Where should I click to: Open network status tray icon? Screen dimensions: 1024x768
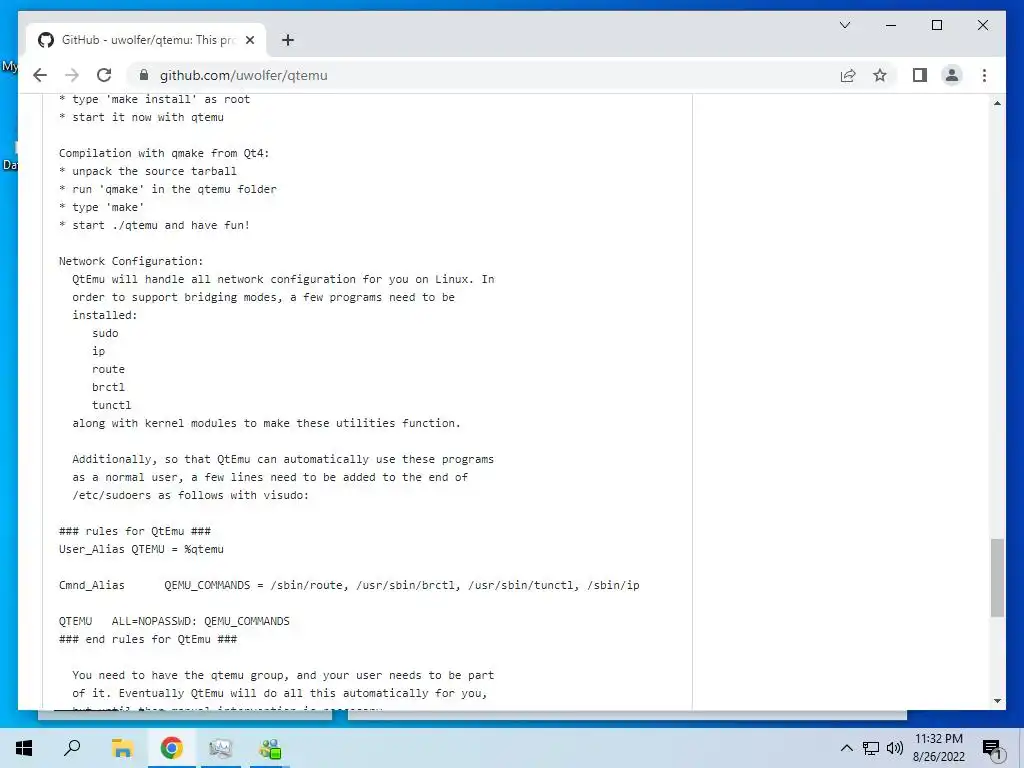click(871, 748)
